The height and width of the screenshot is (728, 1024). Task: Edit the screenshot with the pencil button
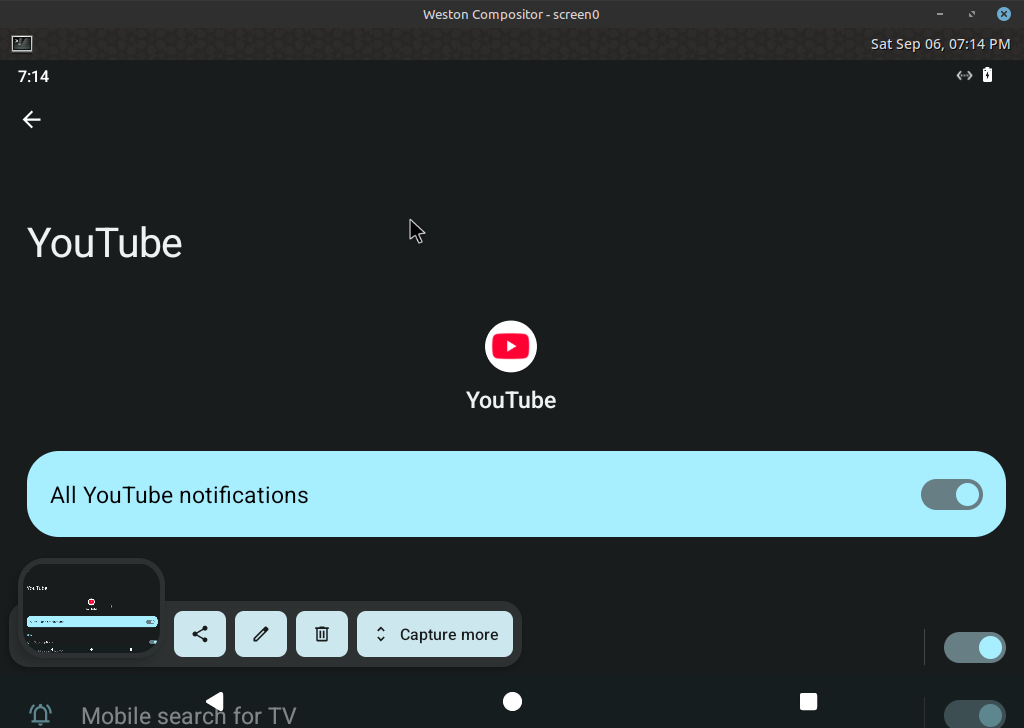coord(261,634)
